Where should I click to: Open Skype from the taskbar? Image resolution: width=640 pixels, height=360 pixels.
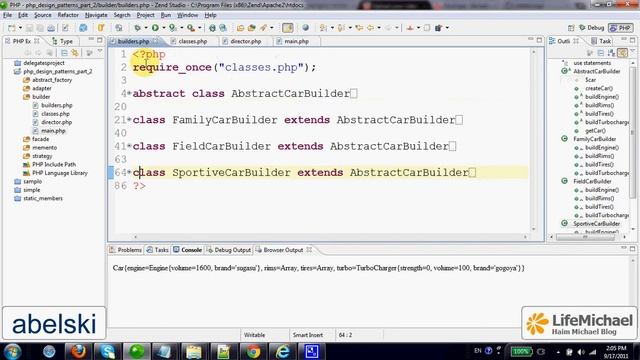[107, 351]
